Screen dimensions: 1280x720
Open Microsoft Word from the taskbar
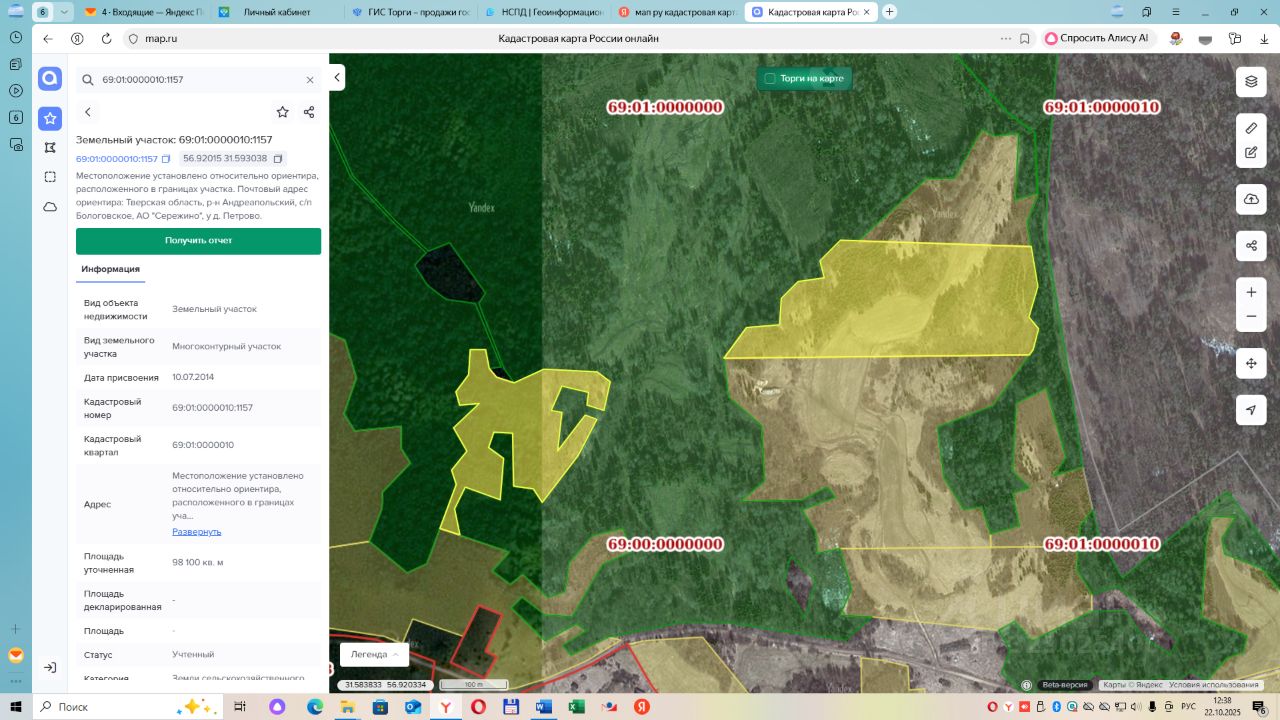point(544,707)
